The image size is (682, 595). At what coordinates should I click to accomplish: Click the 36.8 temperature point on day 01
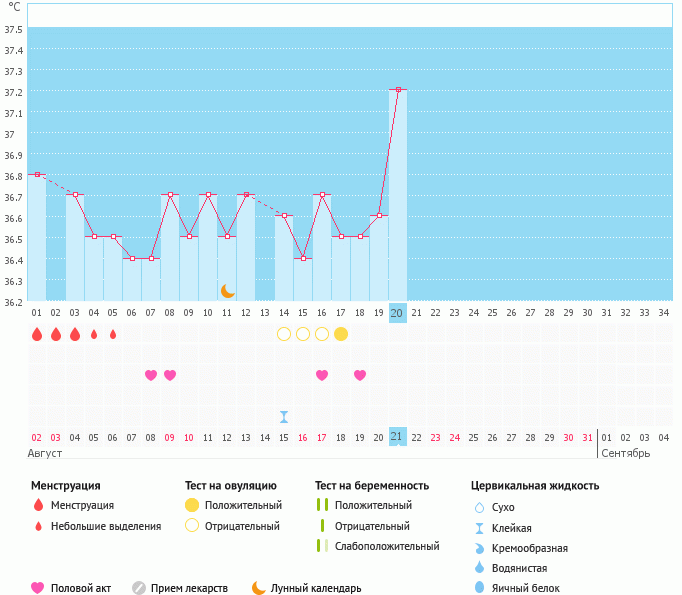(x=37, y=175)
